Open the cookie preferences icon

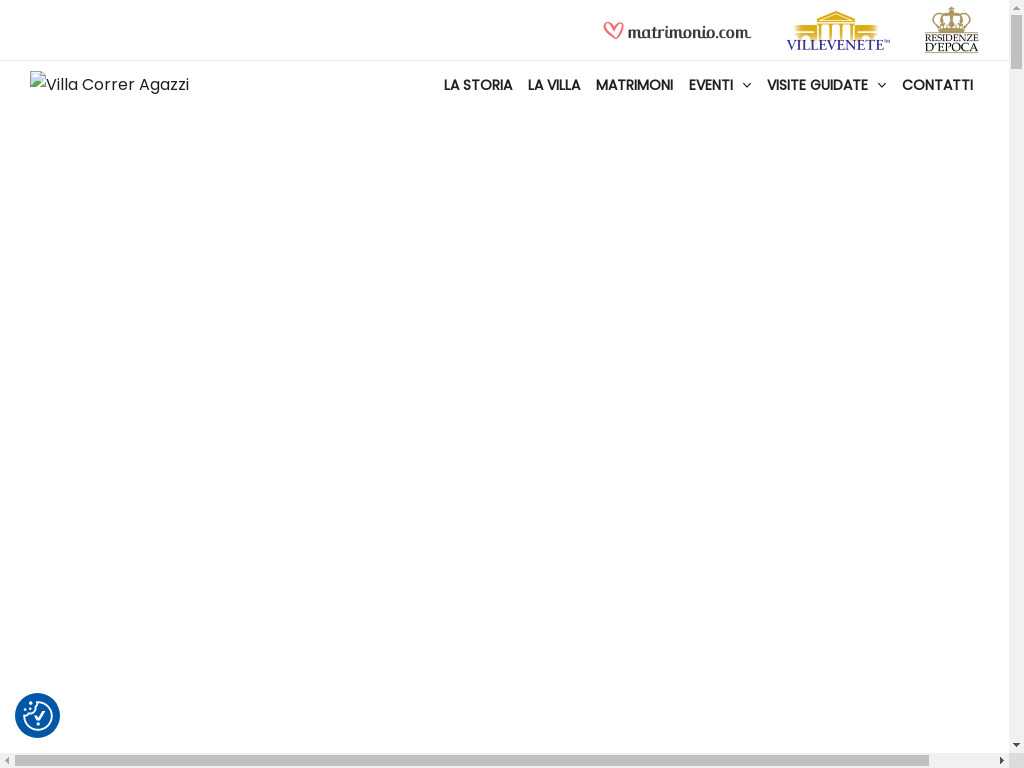click(x=37, y=716)
